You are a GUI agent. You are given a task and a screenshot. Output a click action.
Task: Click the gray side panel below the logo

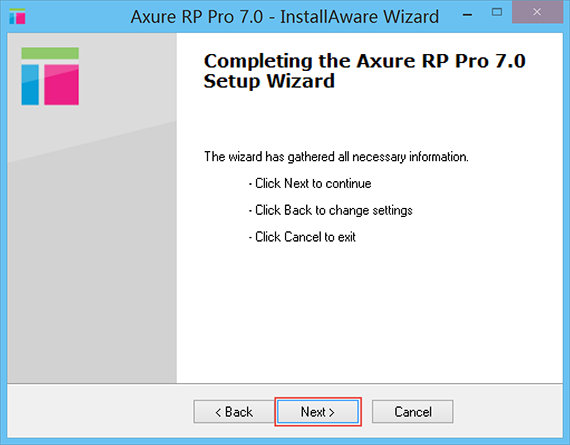click(92, 254)
